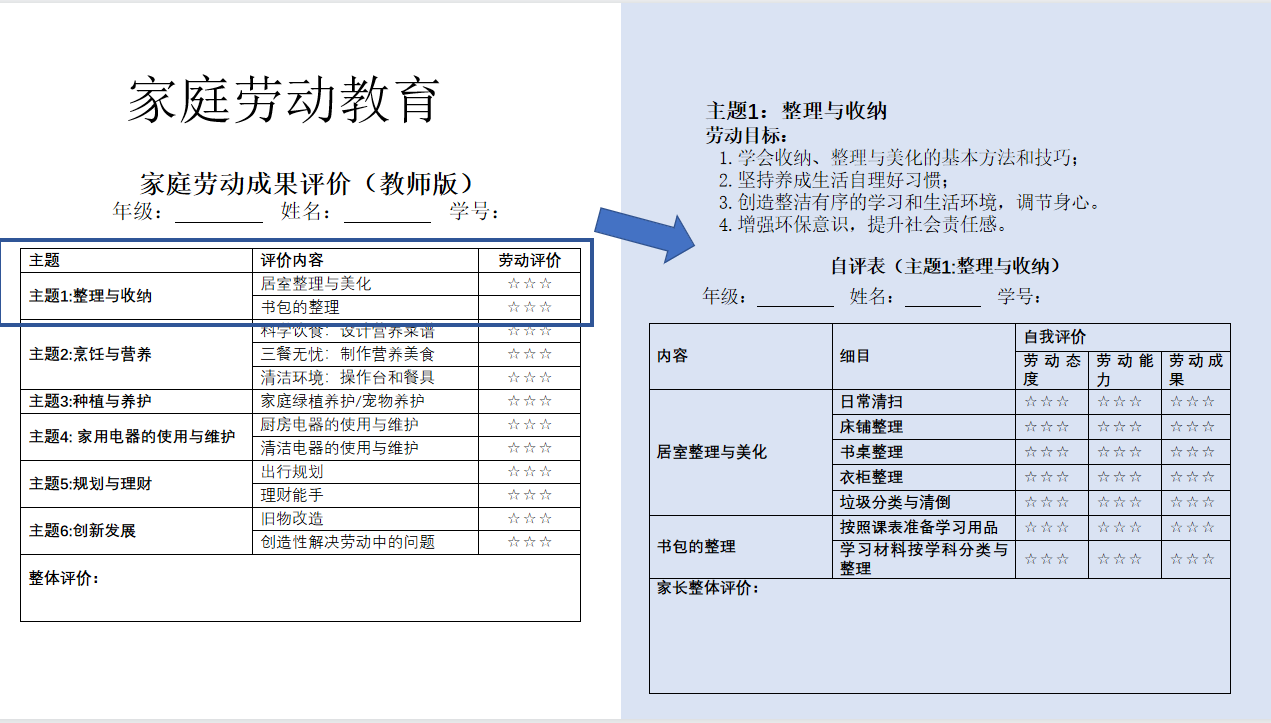This screenshot has height=723, width=1271.
Task: Select goal 1 学会收纳、整理与美化的基本方法和技巧
Action: pyautogui.click(x=900, y=158)
